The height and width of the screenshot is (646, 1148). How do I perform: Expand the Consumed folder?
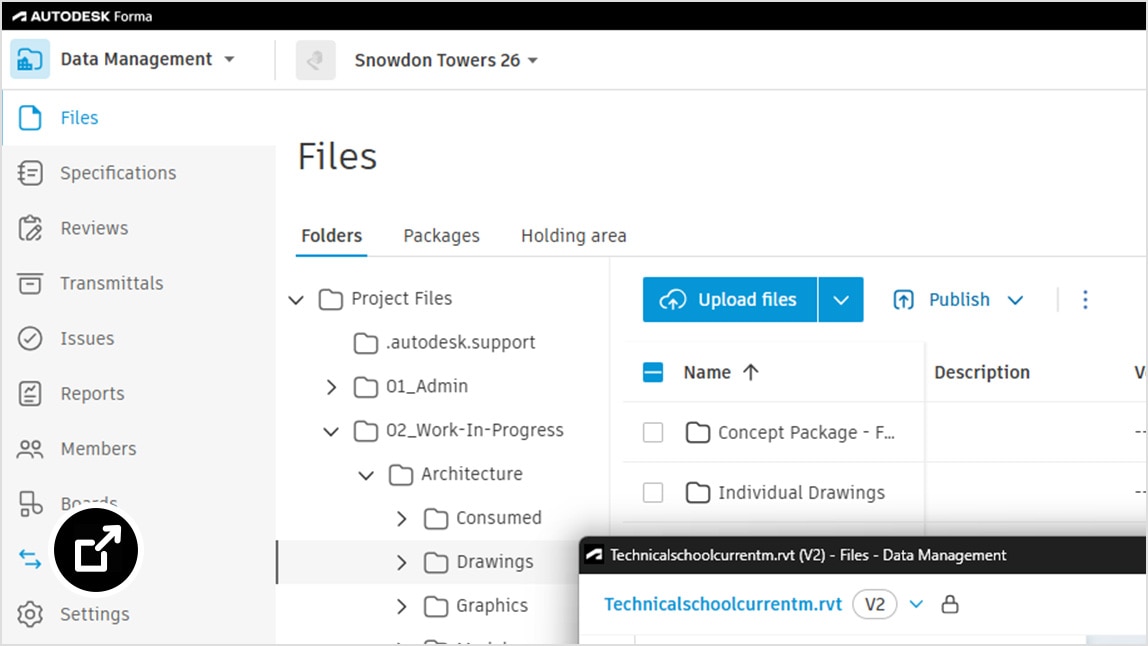tap(401, 519)
